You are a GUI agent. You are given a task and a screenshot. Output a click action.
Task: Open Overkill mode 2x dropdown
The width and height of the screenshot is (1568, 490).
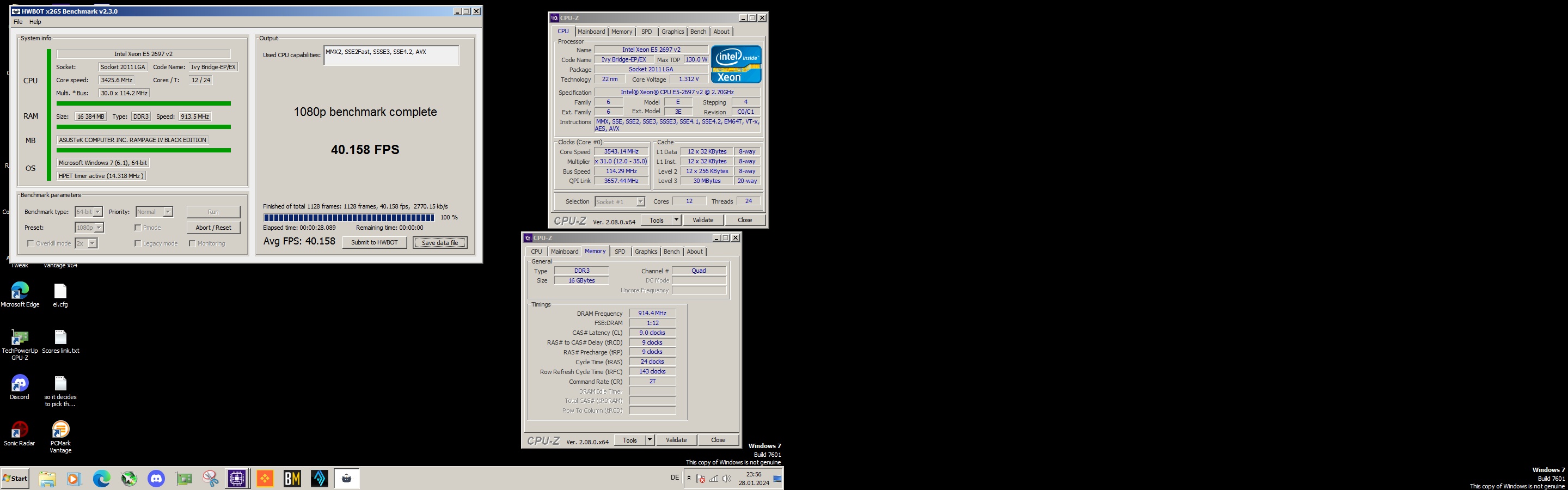click(86, 243)
